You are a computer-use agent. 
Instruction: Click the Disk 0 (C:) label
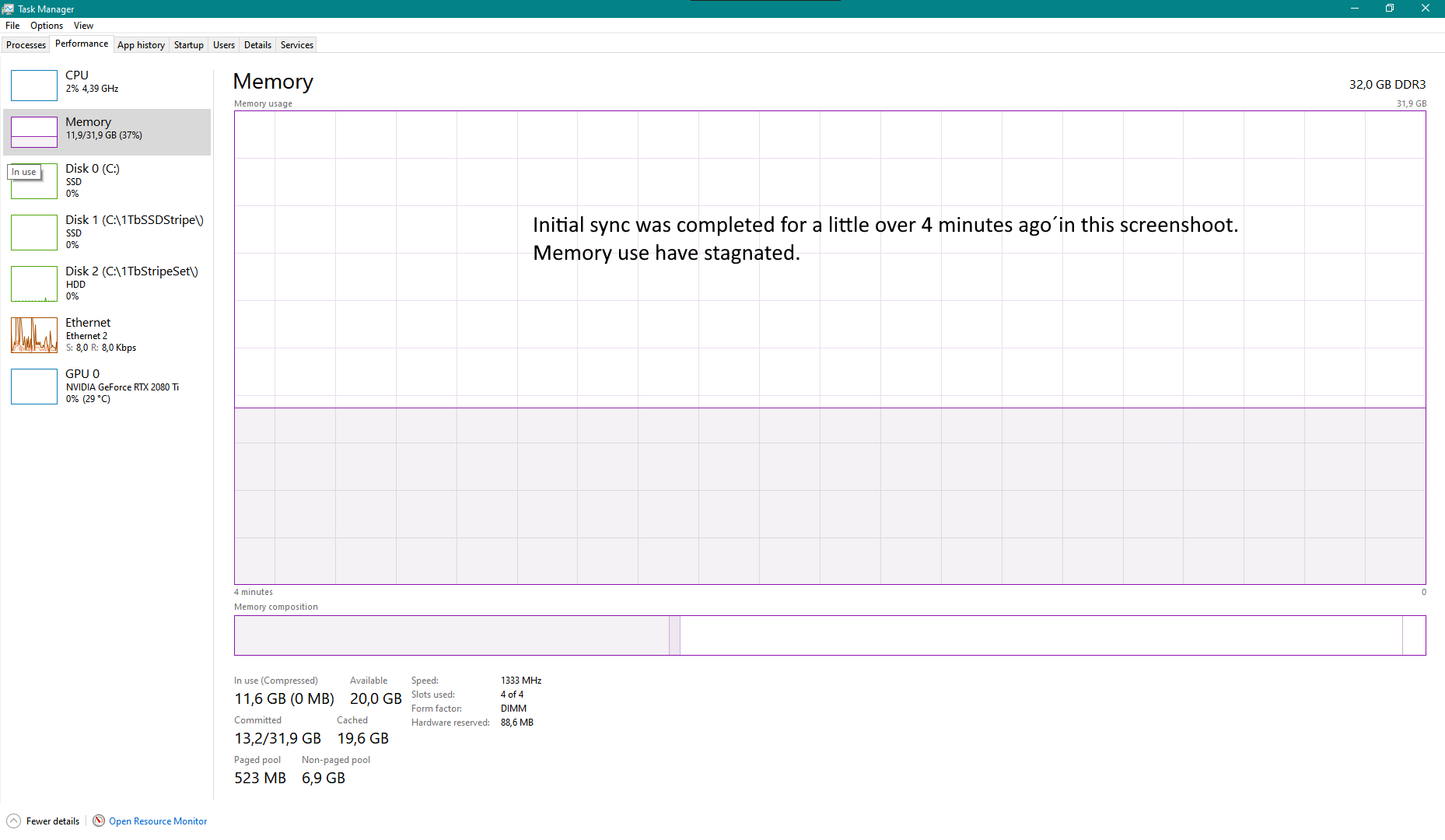pyautogui.click(x=93, y=169)
